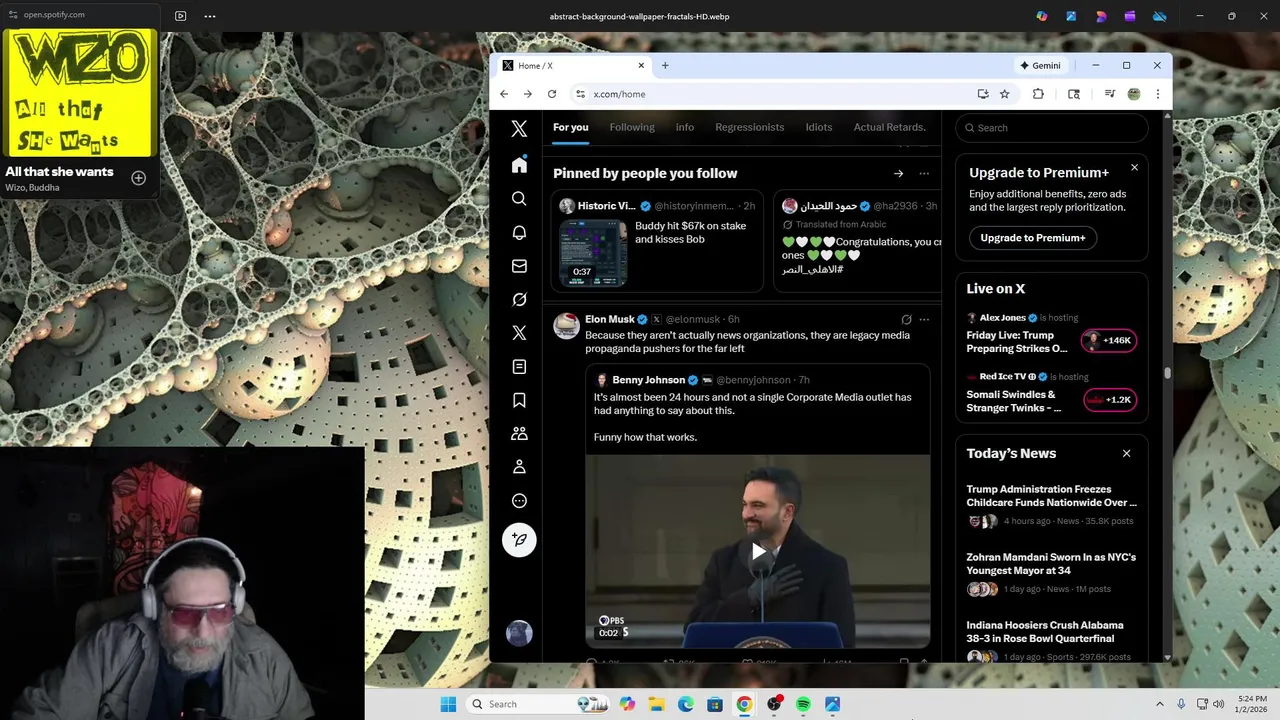Switch to the info tab
The image size is (1280, 720).
pos(685,128)
